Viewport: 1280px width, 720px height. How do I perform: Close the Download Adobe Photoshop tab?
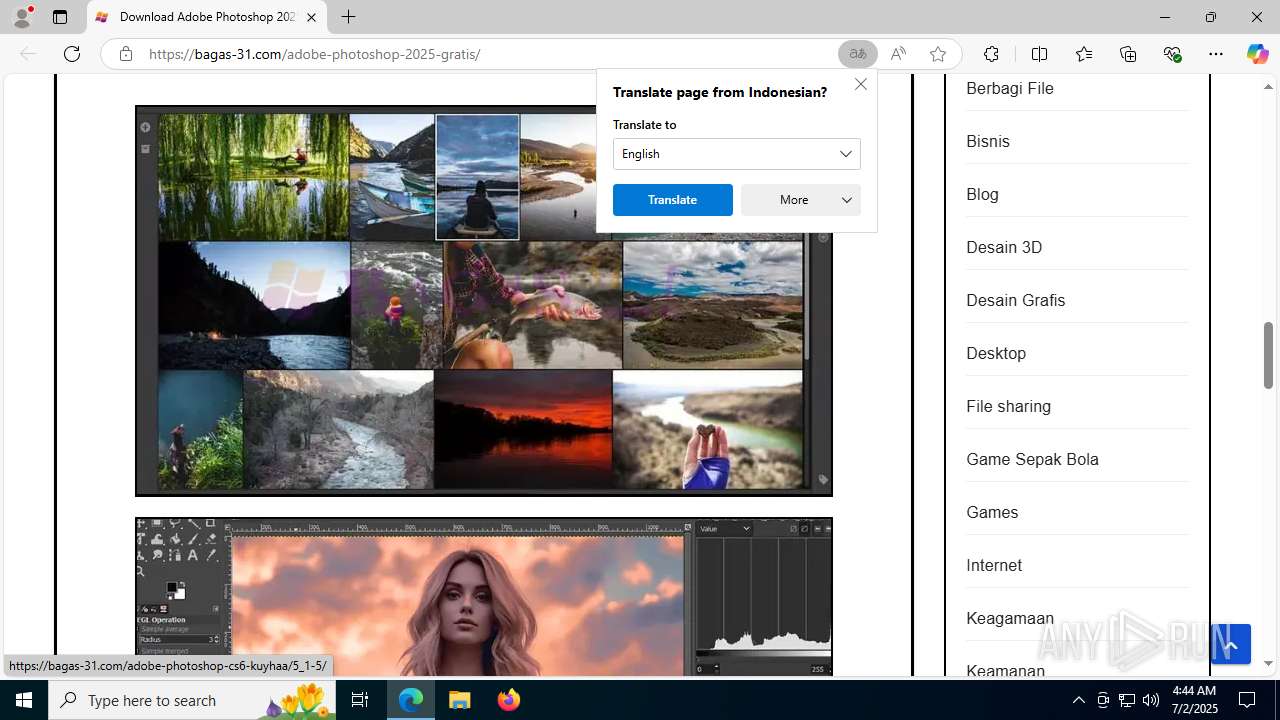click(311, 17)
